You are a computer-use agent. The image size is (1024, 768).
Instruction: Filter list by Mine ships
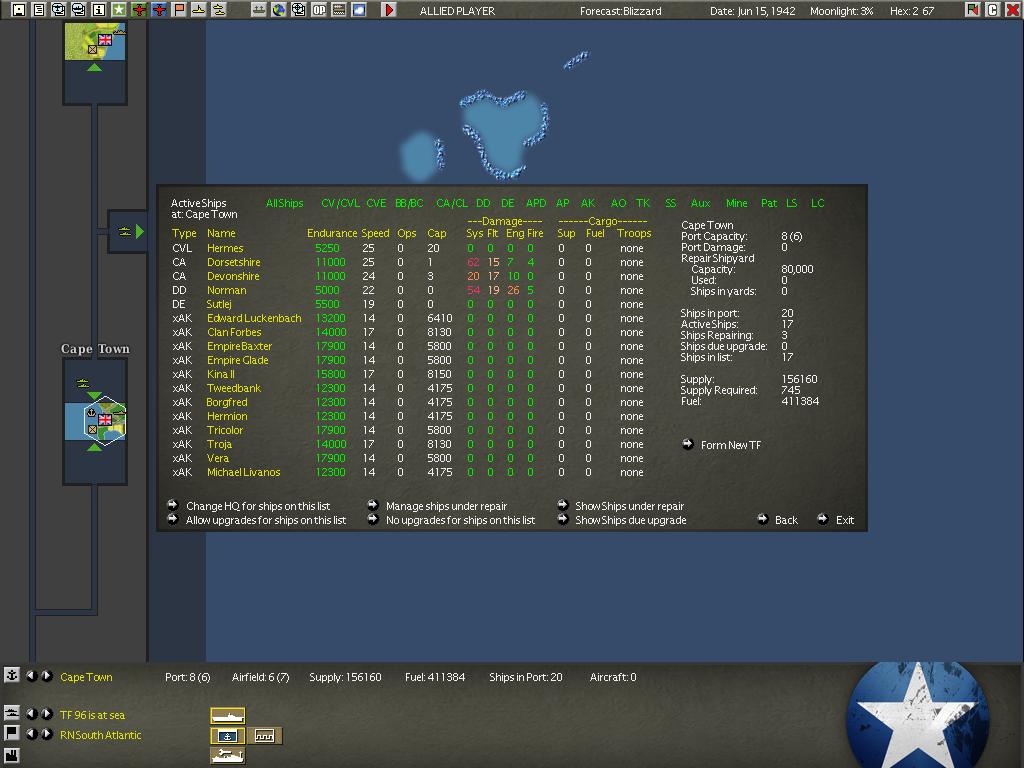[736, 203]
